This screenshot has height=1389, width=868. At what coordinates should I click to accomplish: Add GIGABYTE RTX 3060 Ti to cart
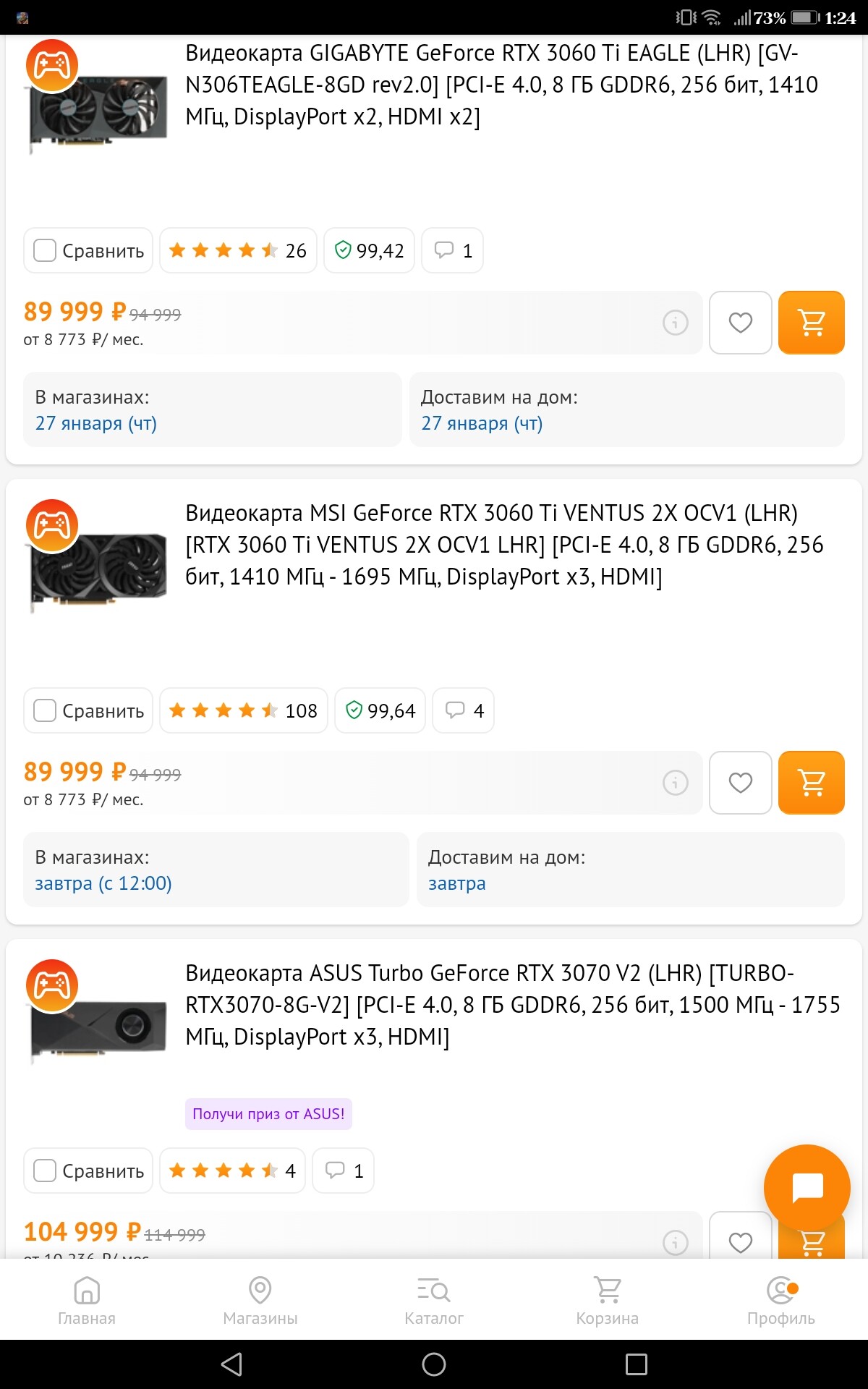click(x=811, y=323)
